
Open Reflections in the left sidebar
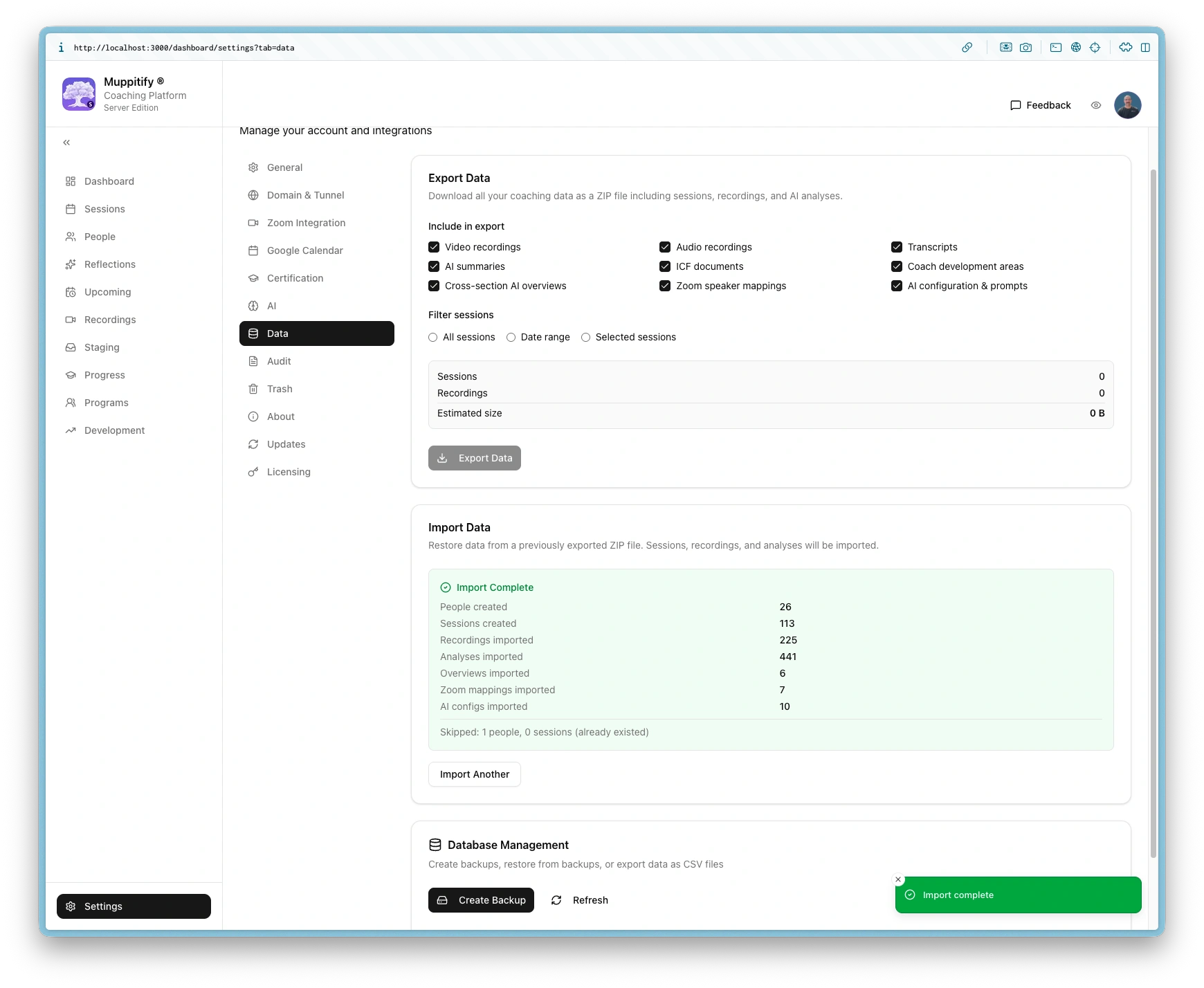(109, 264)
